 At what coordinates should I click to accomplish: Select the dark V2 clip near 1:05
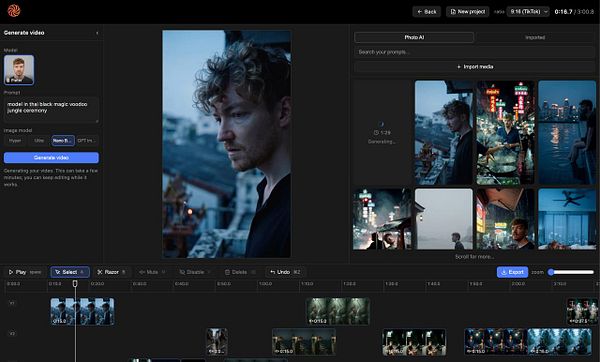pos(304,342)
